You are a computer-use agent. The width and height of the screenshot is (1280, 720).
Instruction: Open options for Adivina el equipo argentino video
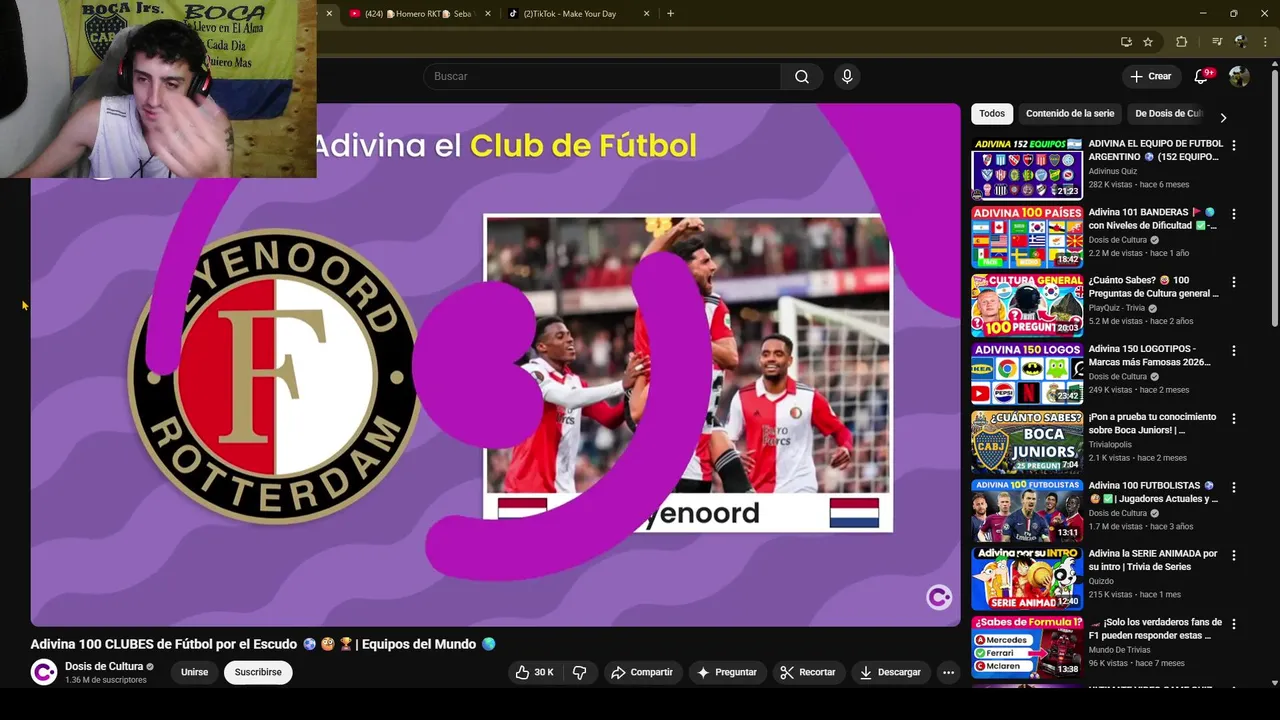(x=1233, y=145)
